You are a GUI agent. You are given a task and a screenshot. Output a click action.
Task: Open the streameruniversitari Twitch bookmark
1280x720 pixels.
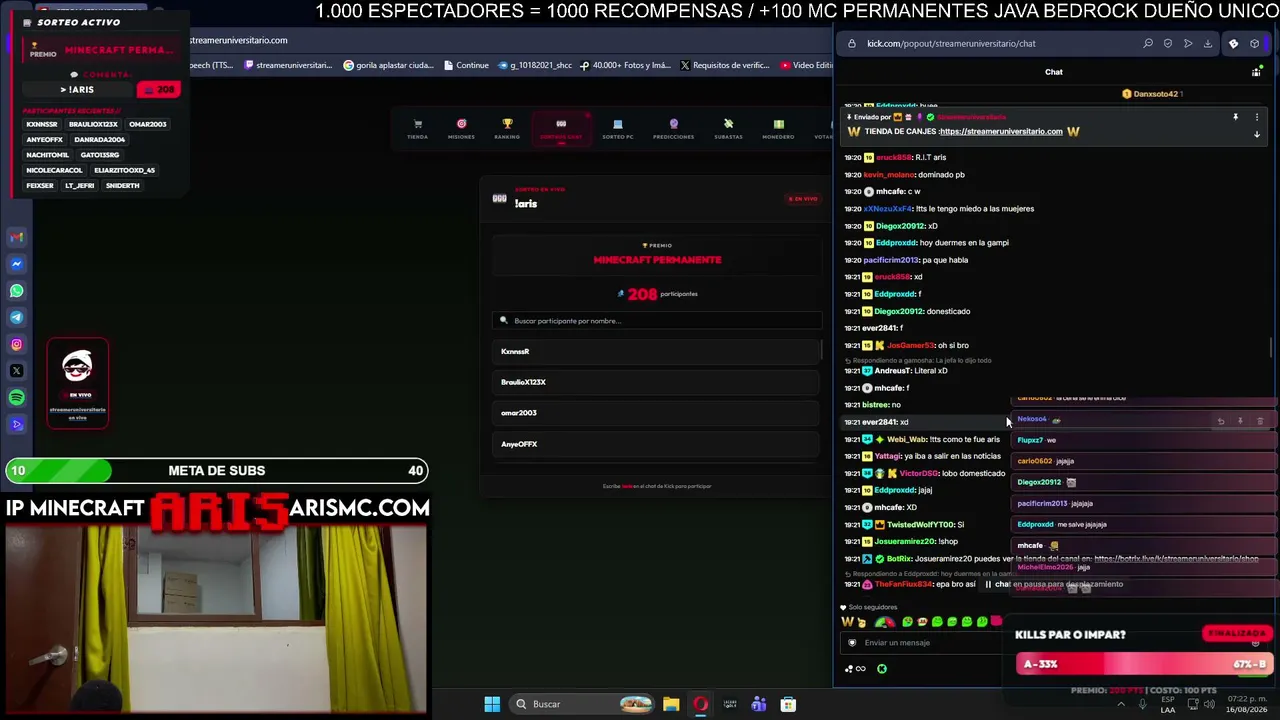pyautogui.click(x=288, y=65)
